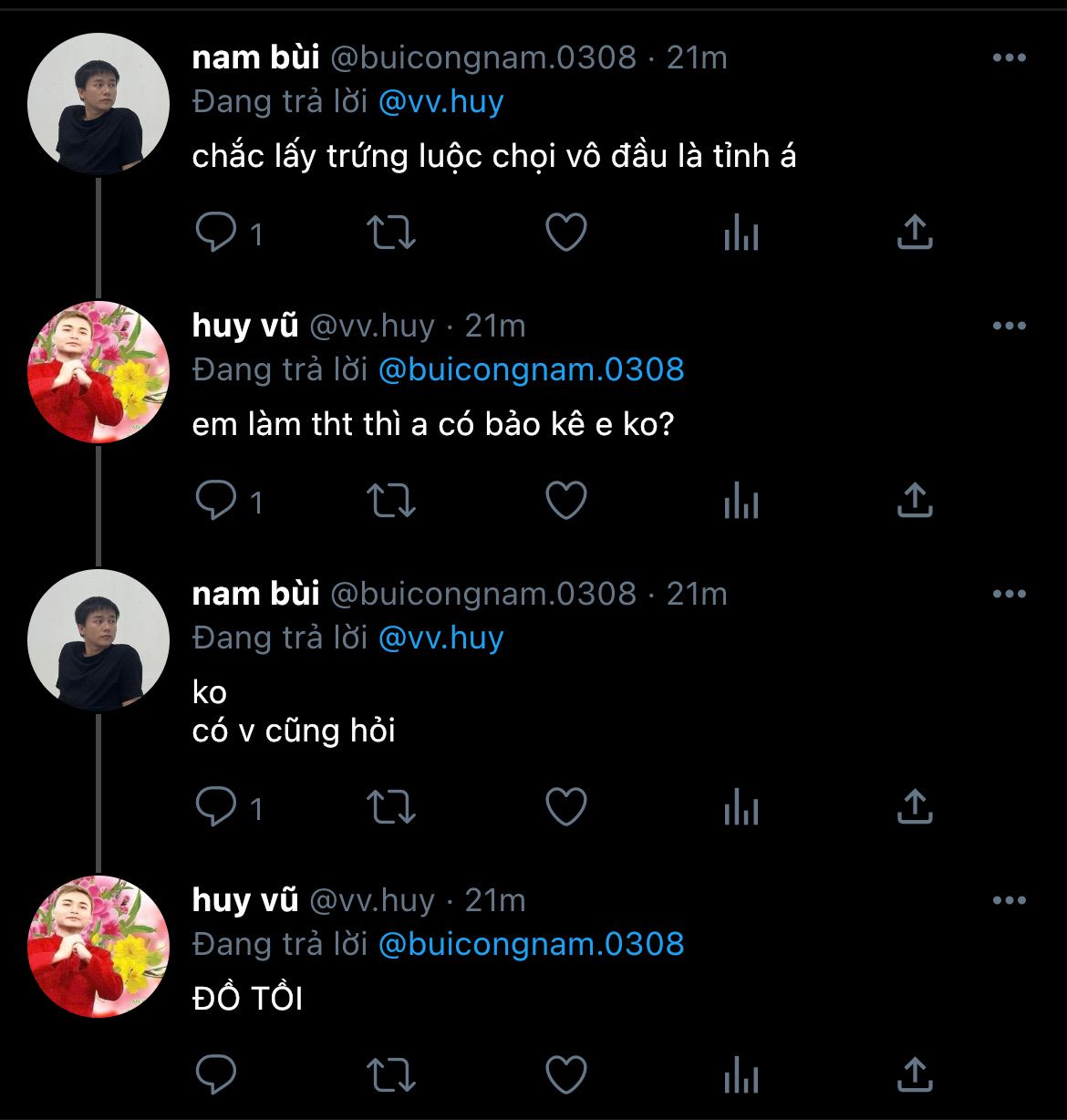Reply to the "ĐỒ TỒI" tweet
The image size is (1067, 1120).
coord(216,1074)
